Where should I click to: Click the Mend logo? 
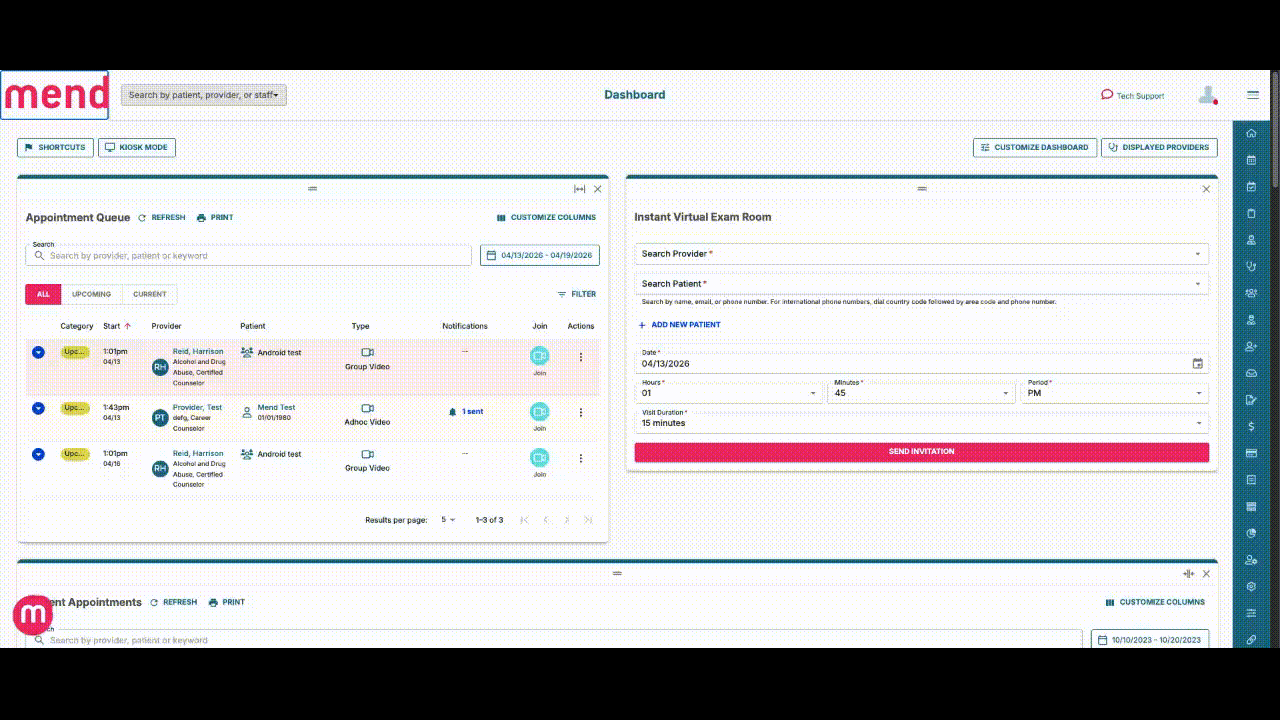[55, 95]
